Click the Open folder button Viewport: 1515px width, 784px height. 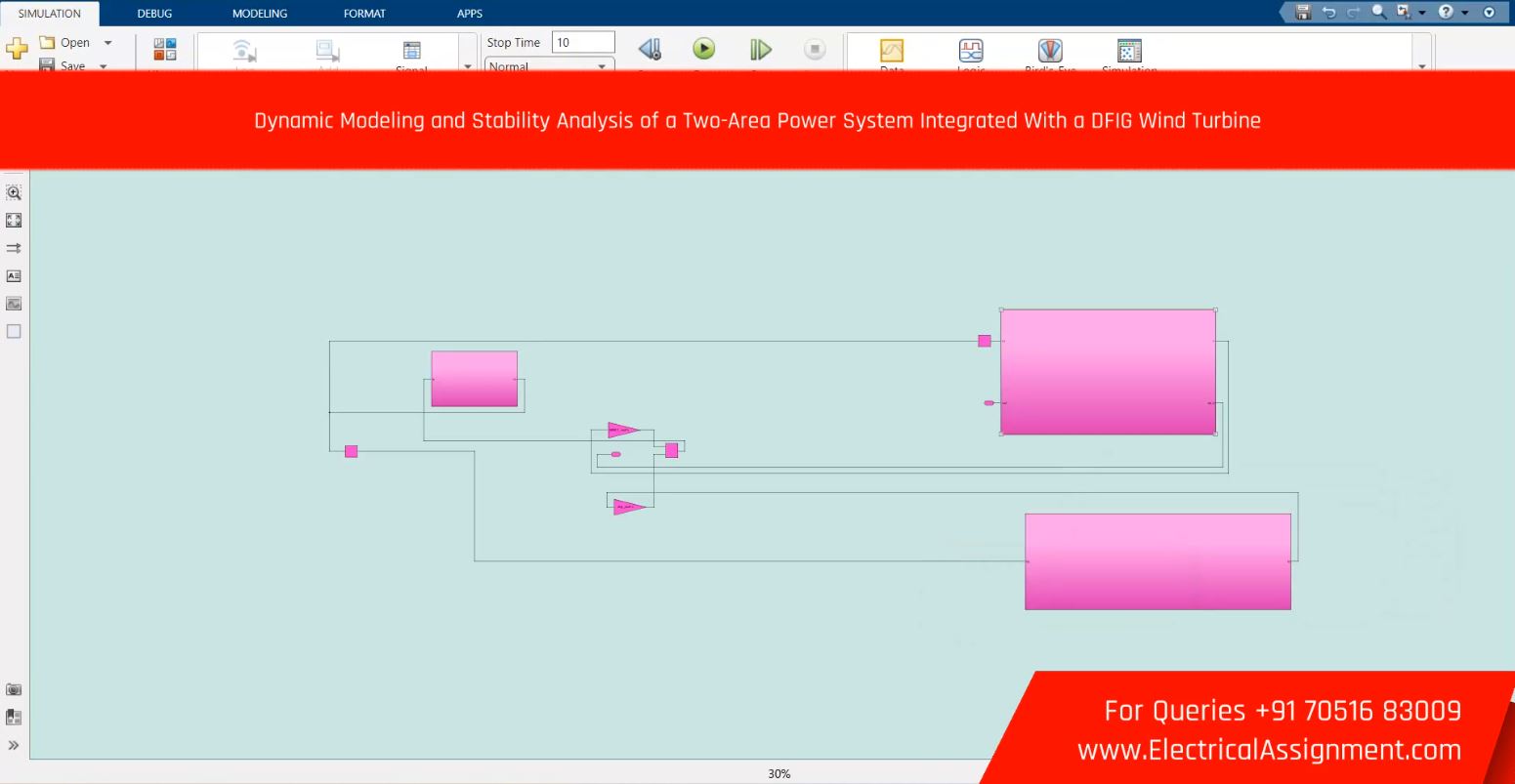(64, 43)
